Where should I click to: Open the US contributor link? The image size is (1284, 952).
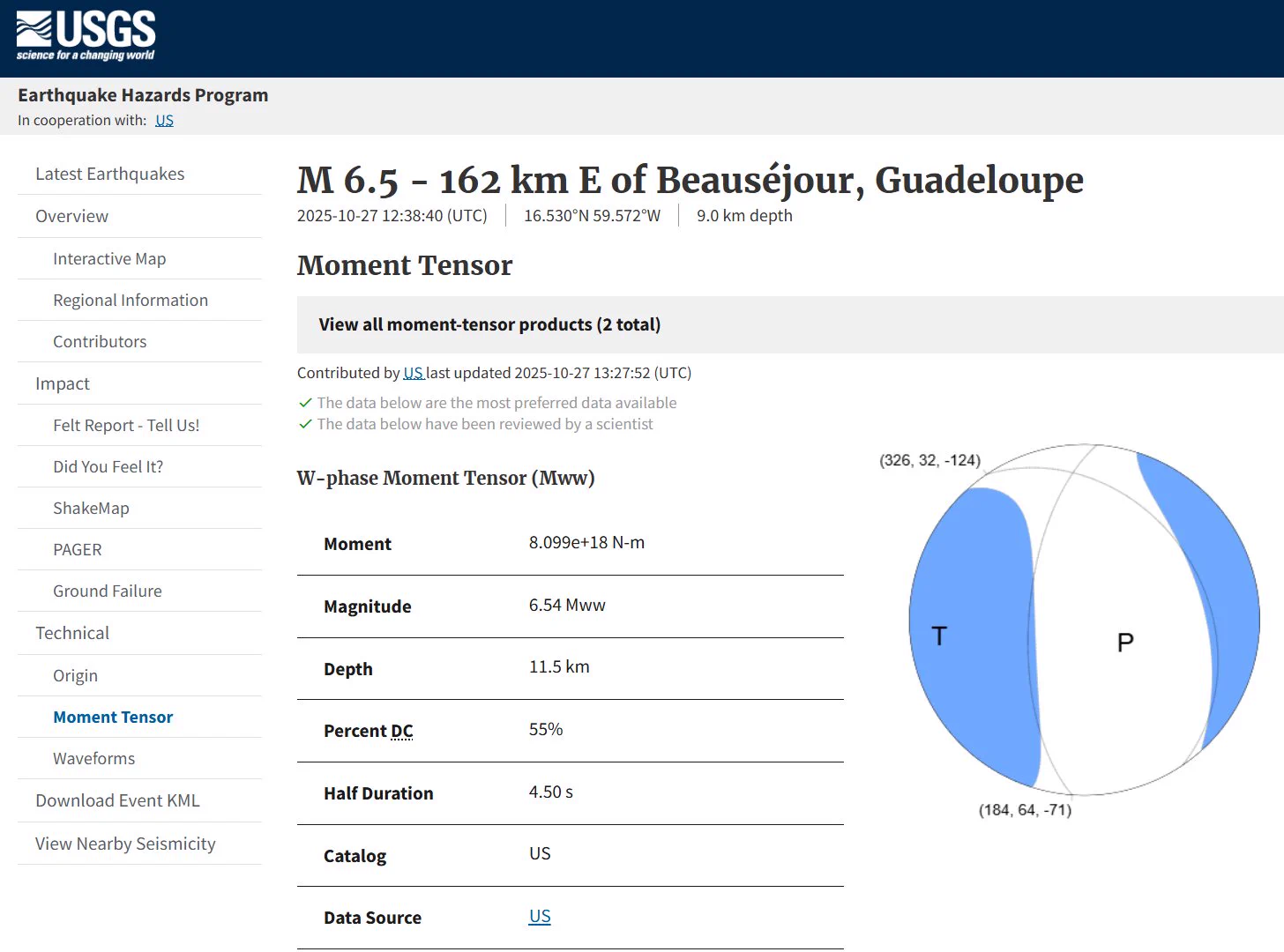coord(414,373)
